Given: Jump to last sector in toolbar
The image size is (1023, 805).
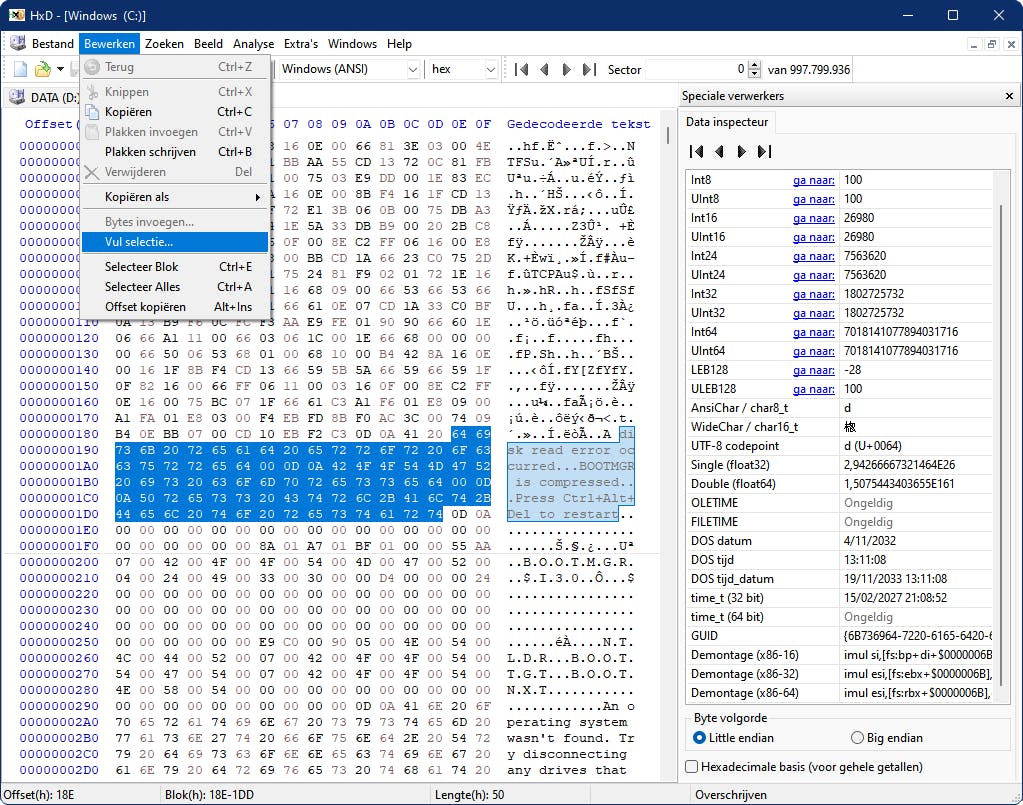Looking at the screenshot, I should tap(589, 70).
